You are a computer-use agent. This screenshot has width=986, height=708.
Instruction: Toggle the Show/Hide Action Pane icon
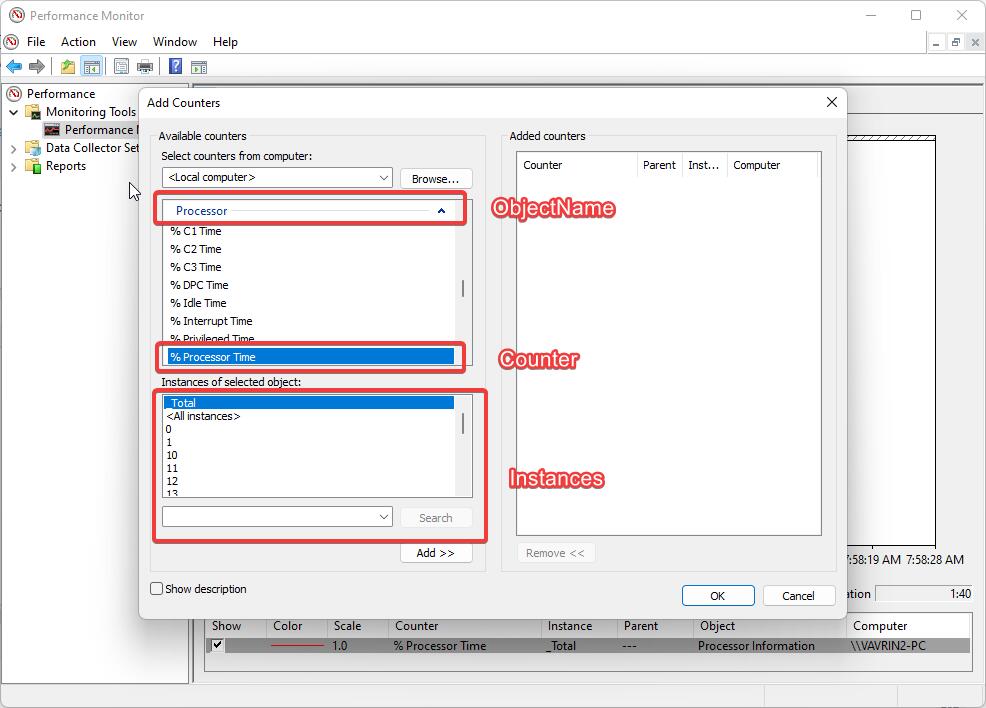pos(199,67)
